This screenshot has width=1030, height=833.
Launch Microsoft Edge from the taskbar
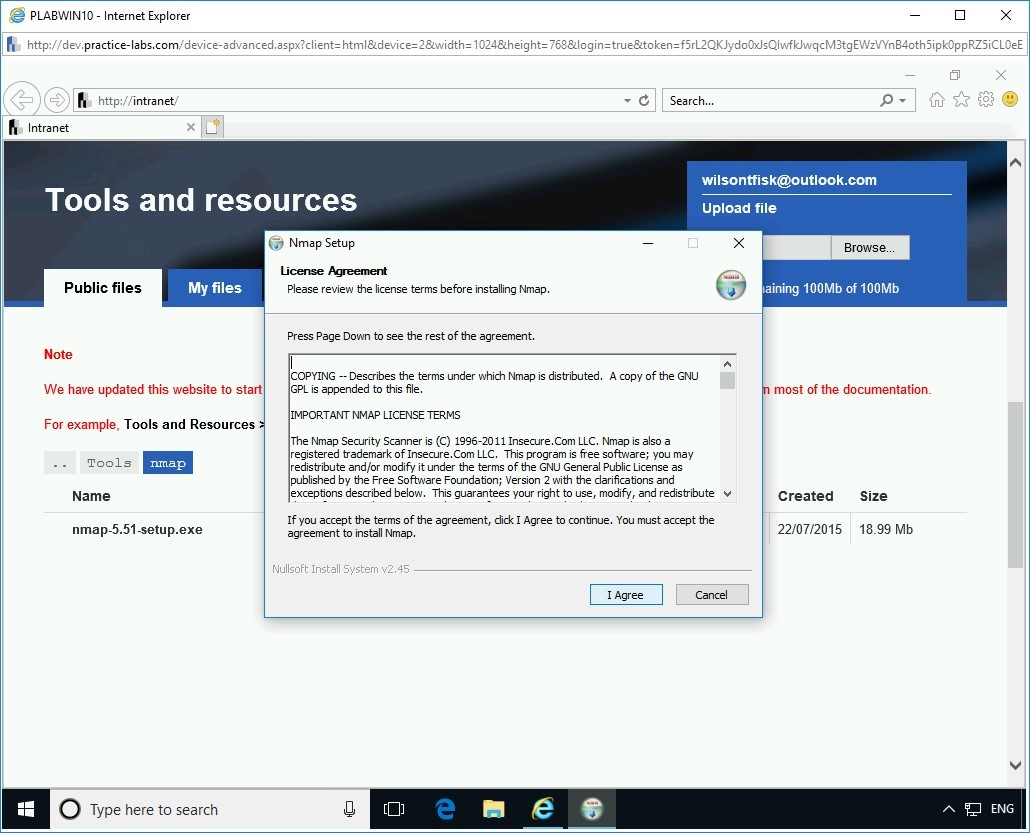(x=443, y=809)
